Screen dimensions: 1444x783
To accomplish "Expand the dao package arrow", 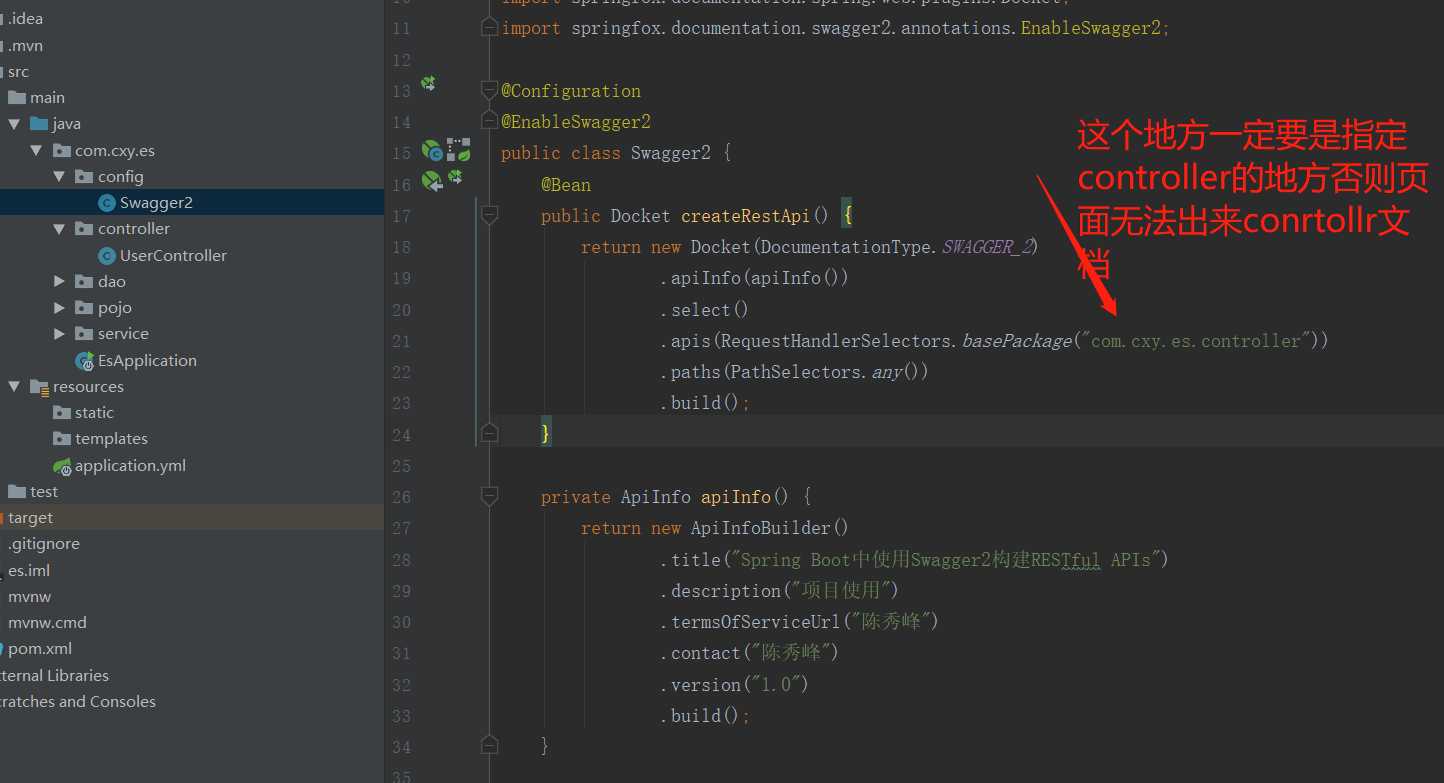I will pos(60,281).
